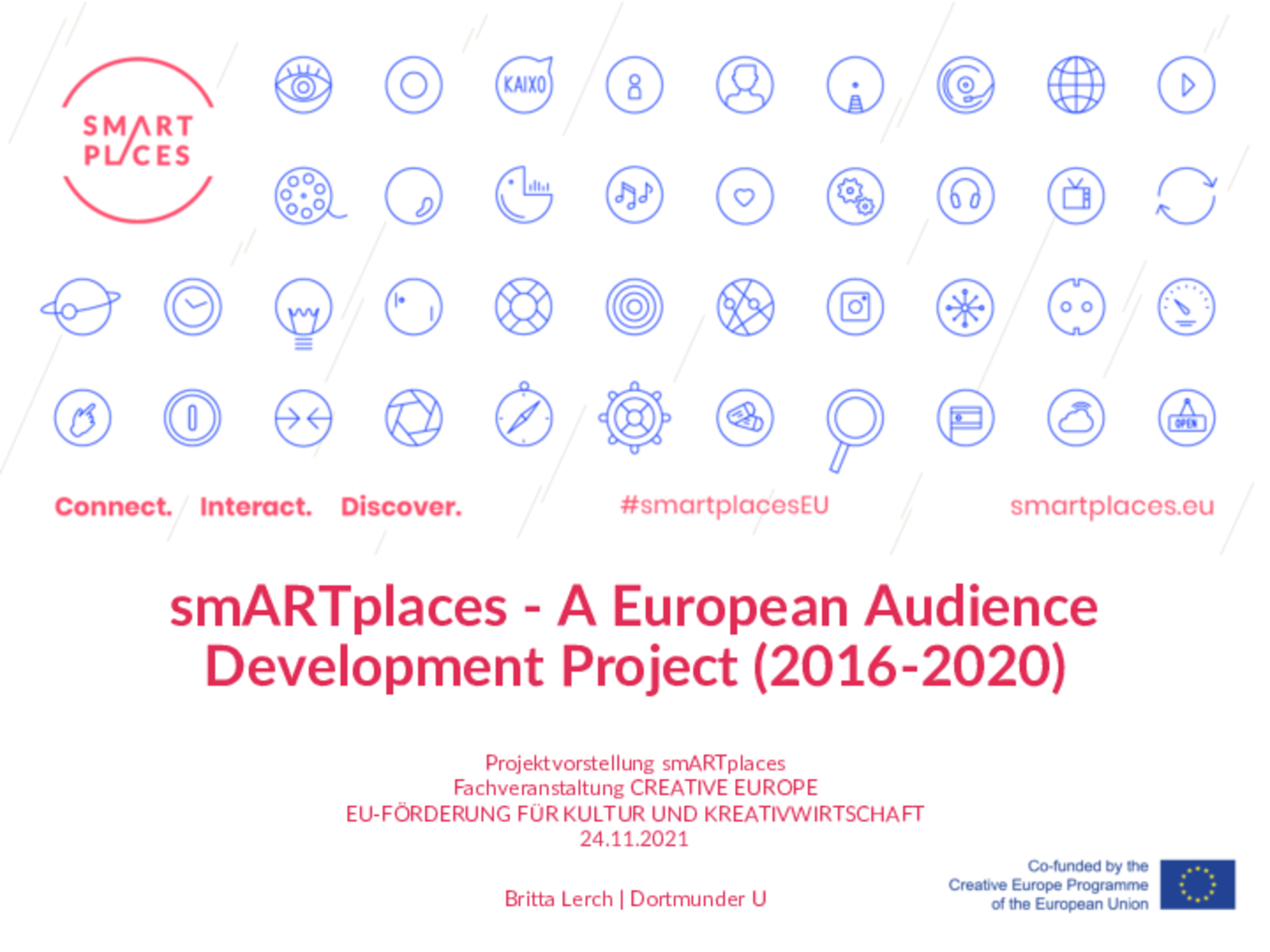Click the date 24.11.2021

(x=634, y=839)
